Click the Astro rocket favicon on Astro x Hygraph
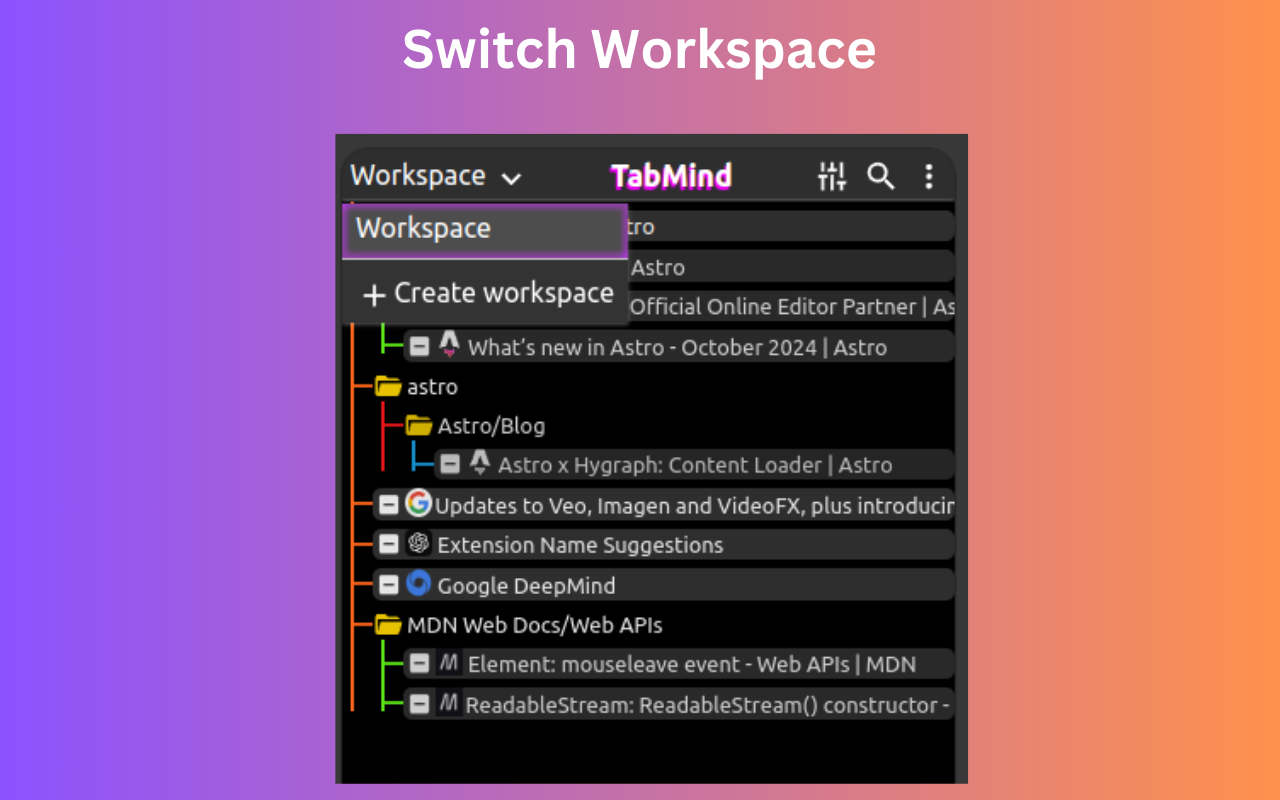Screen dimensions: 1280x800 tap(480, 464)
